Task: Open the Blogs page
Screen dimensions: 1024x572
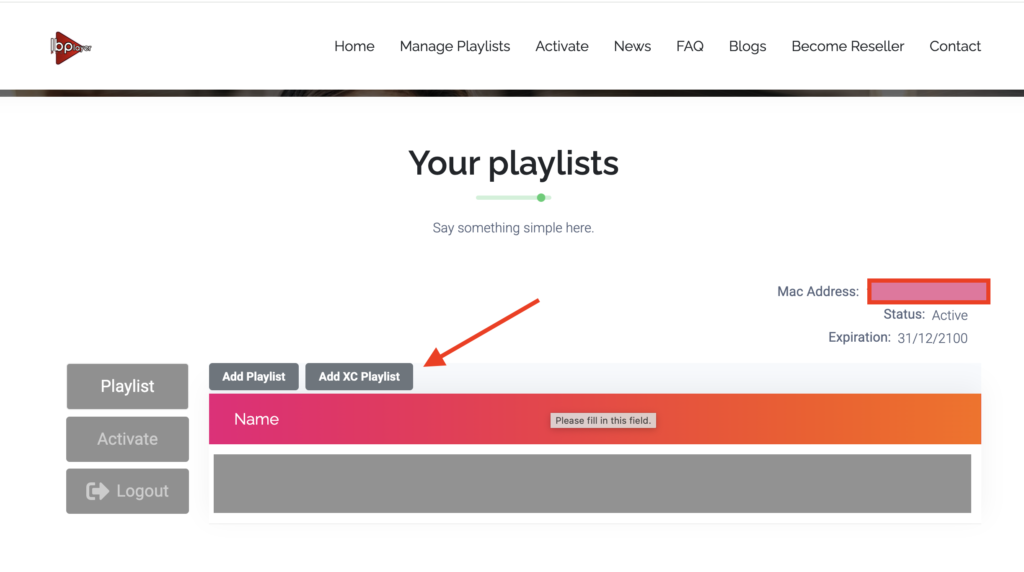Action: tap(747, 46)
